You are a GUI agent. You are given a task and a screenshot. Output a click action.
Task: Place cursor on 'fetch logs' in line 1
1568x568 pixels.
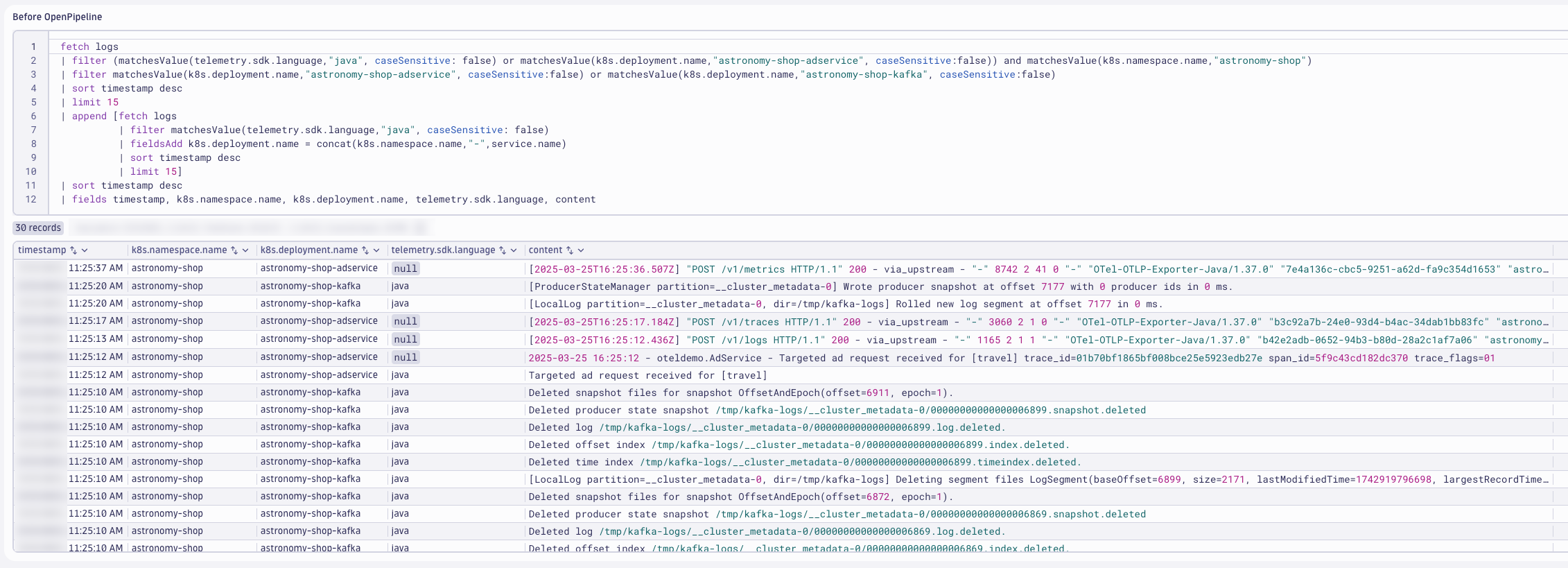pyautogui.click(x=89, y=46)
